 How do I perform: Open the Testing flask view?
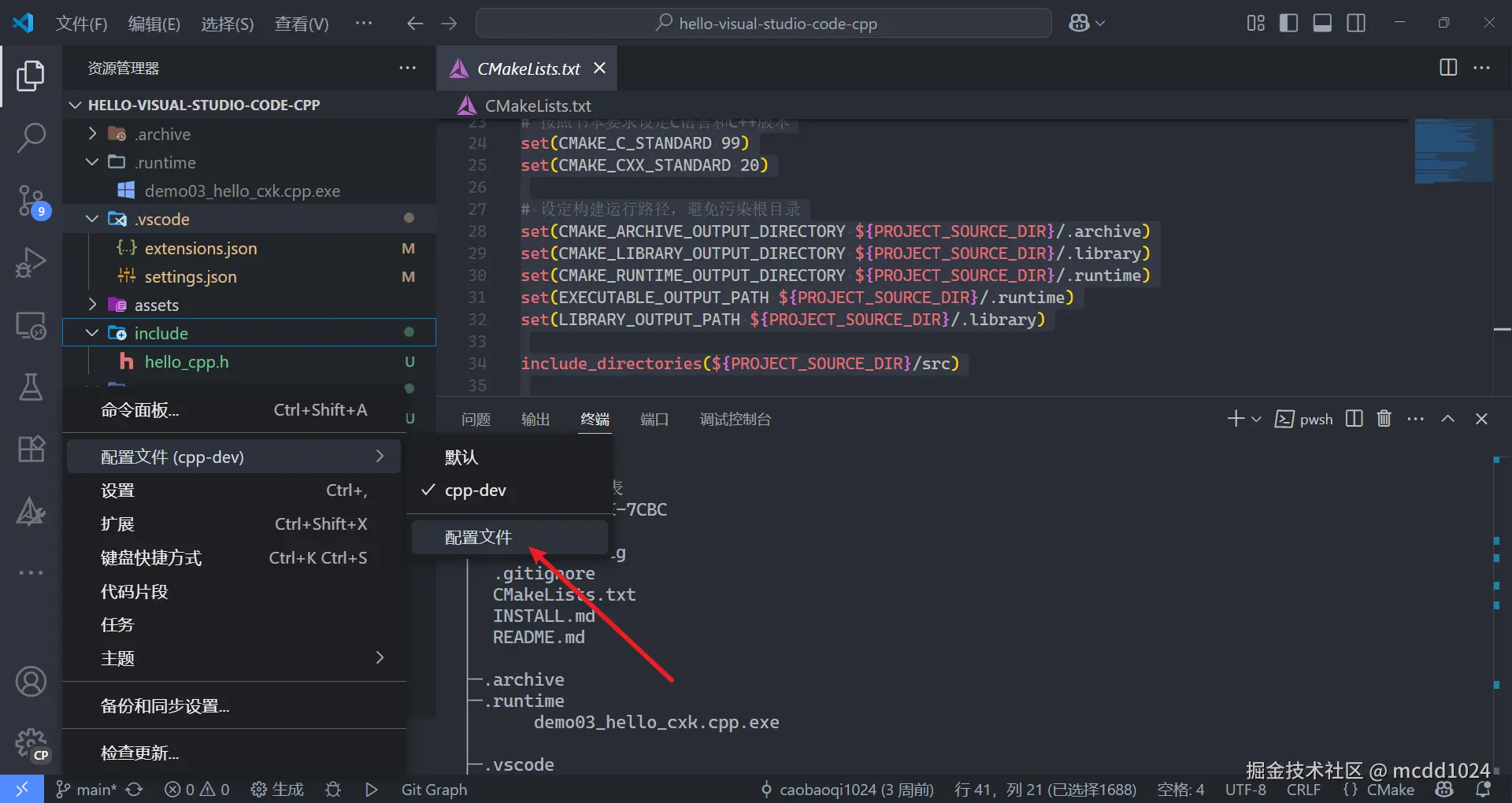click(31, 387)
